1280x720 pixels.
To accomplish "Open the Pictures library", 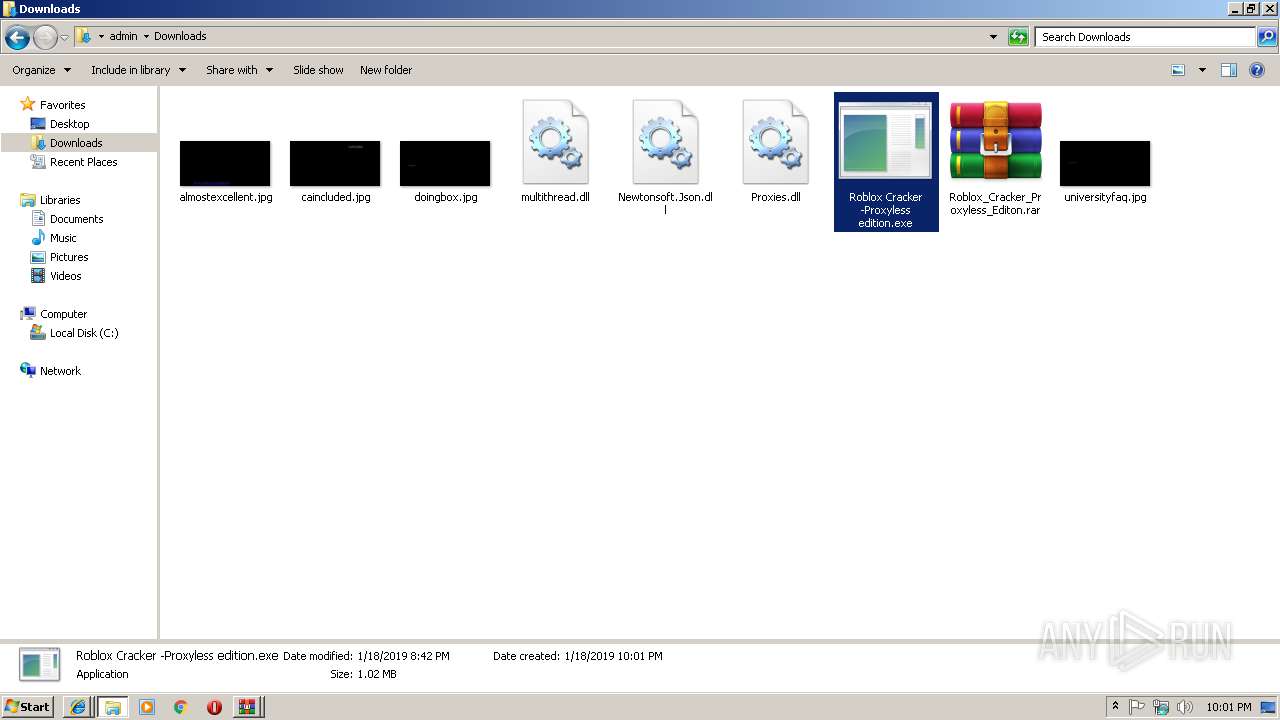I will tap(69, 257).
